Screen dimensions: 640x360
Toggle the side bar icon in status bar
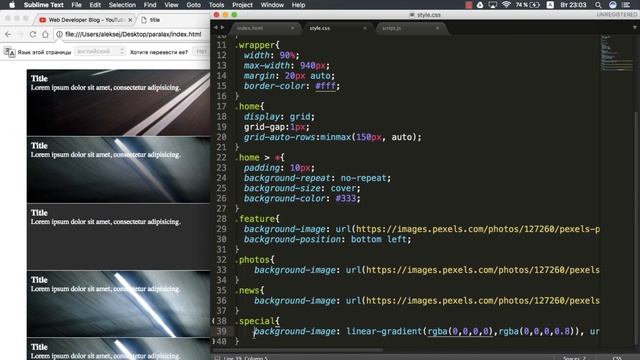tap(217, 358)
